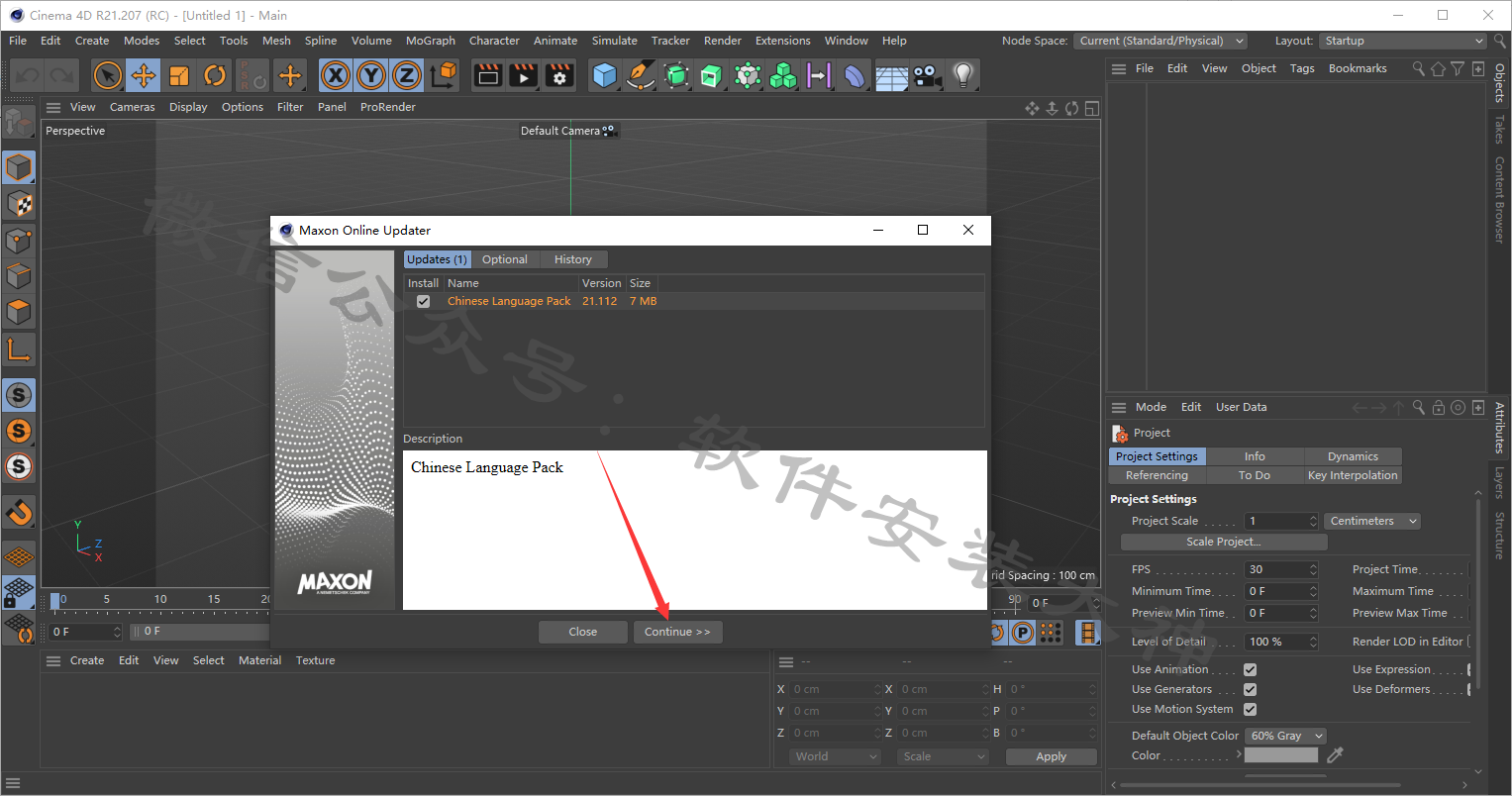Toggle the lock icon in Attributes panel

tap(1439, 407)
